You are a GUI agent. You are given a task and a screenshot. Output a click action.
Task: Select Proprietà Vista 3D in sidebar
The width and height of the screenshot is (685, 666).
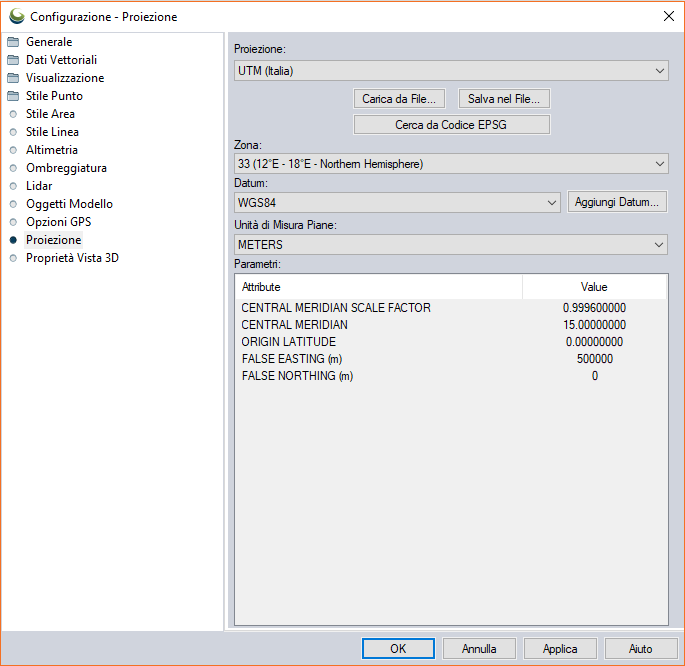tap(72, 258)
